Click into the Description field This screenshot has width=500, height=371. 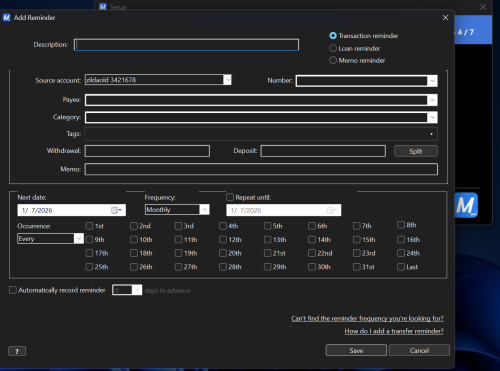tap(186, 45)
